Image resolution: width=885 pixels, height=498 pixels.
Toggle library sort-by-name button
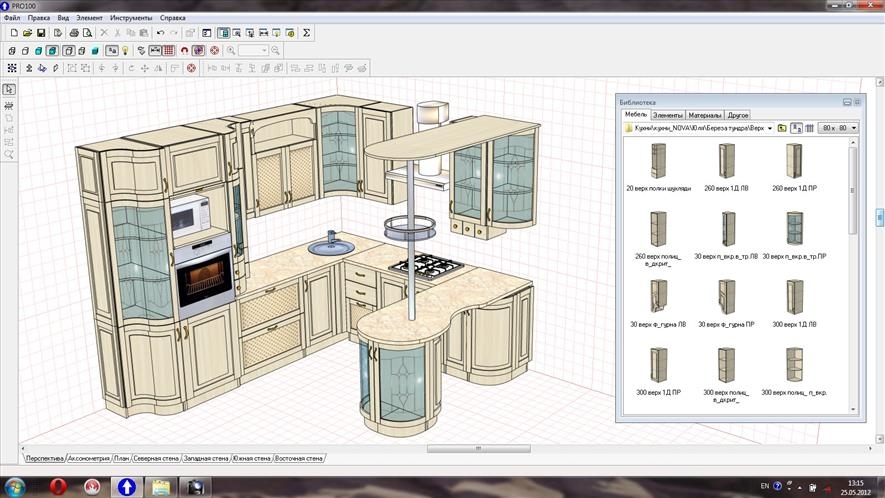pos(796,129)
